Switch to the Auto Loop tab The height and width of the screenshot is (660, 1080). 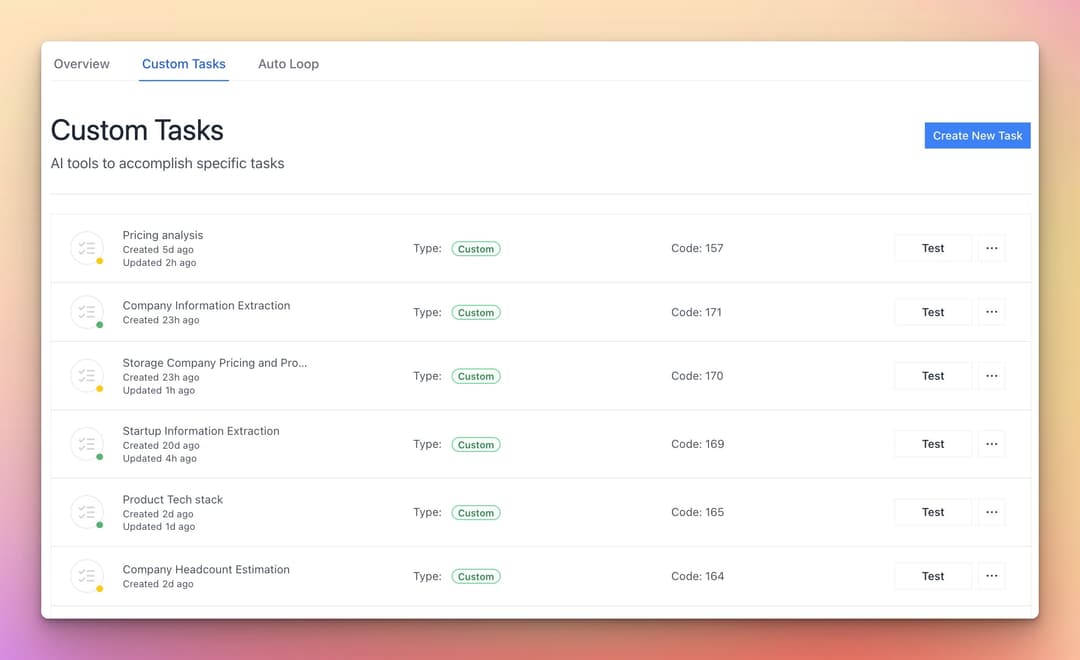[288, 64]
